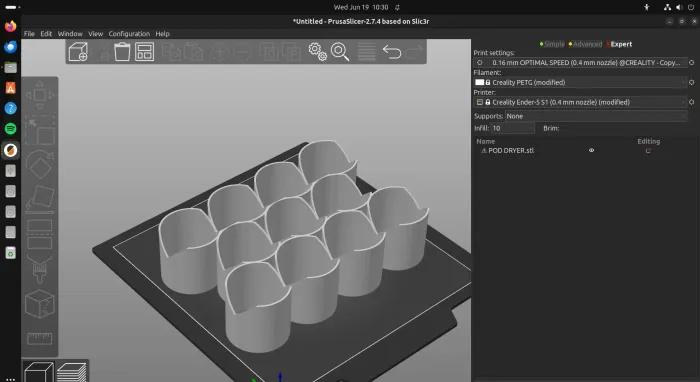Toggle visibility eye of POD DRYER.stl
Screen dimensions: 700x382
[592, 150]
